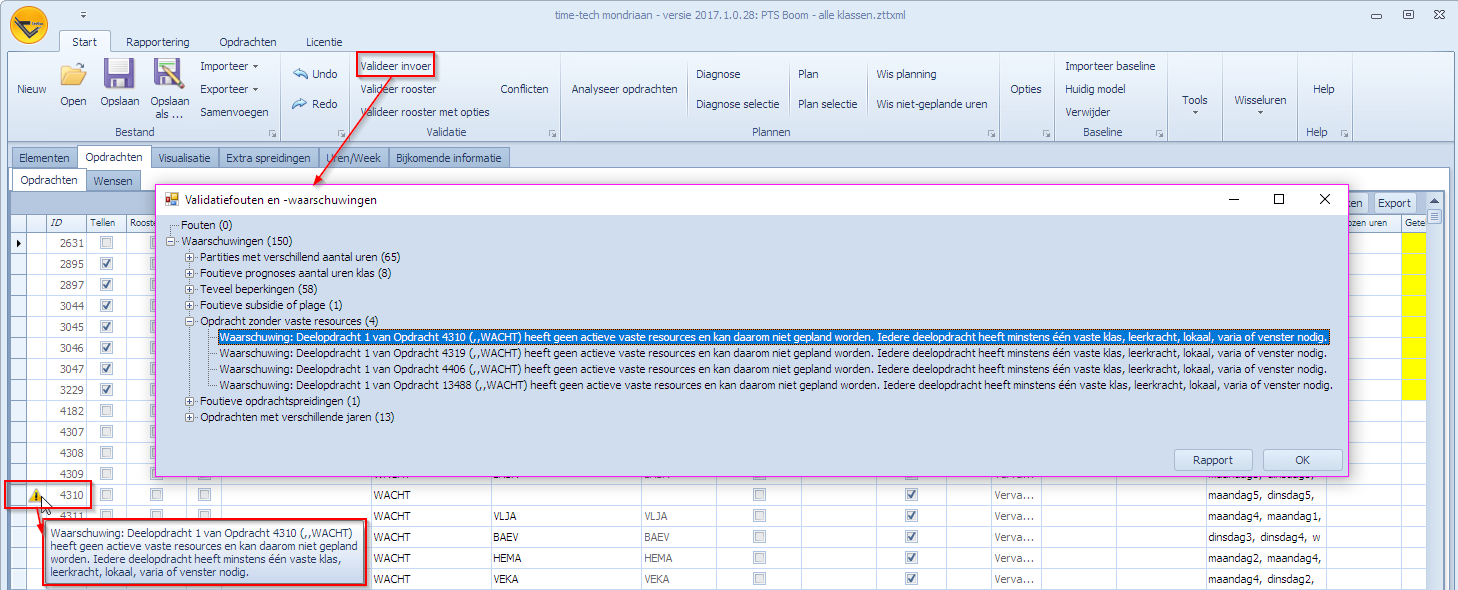
Task: Open the Exporteer dropdown
Action: (229, 89)
